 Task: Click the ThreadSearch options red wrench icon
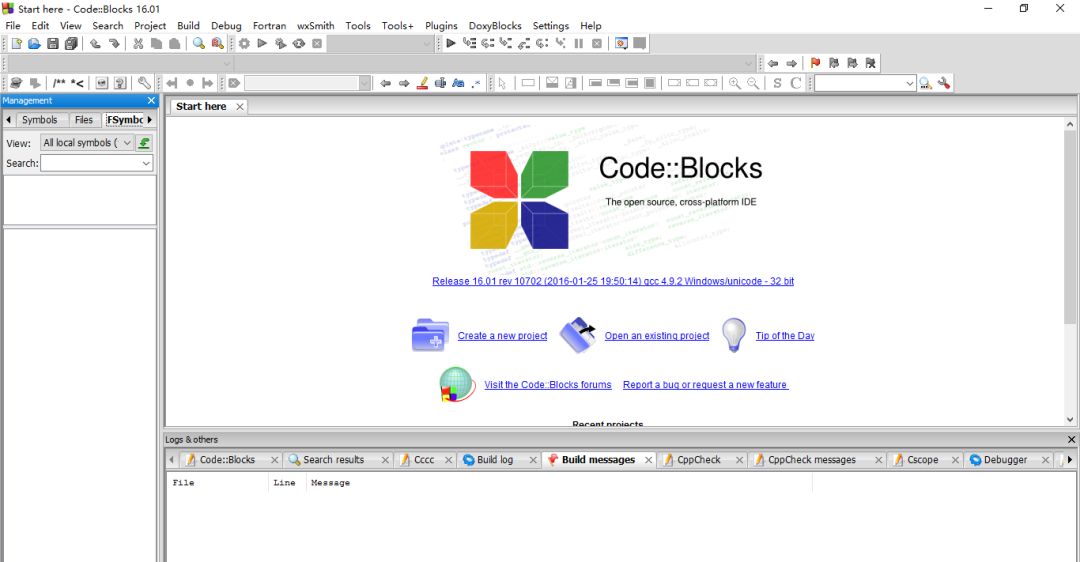[944, 83]
